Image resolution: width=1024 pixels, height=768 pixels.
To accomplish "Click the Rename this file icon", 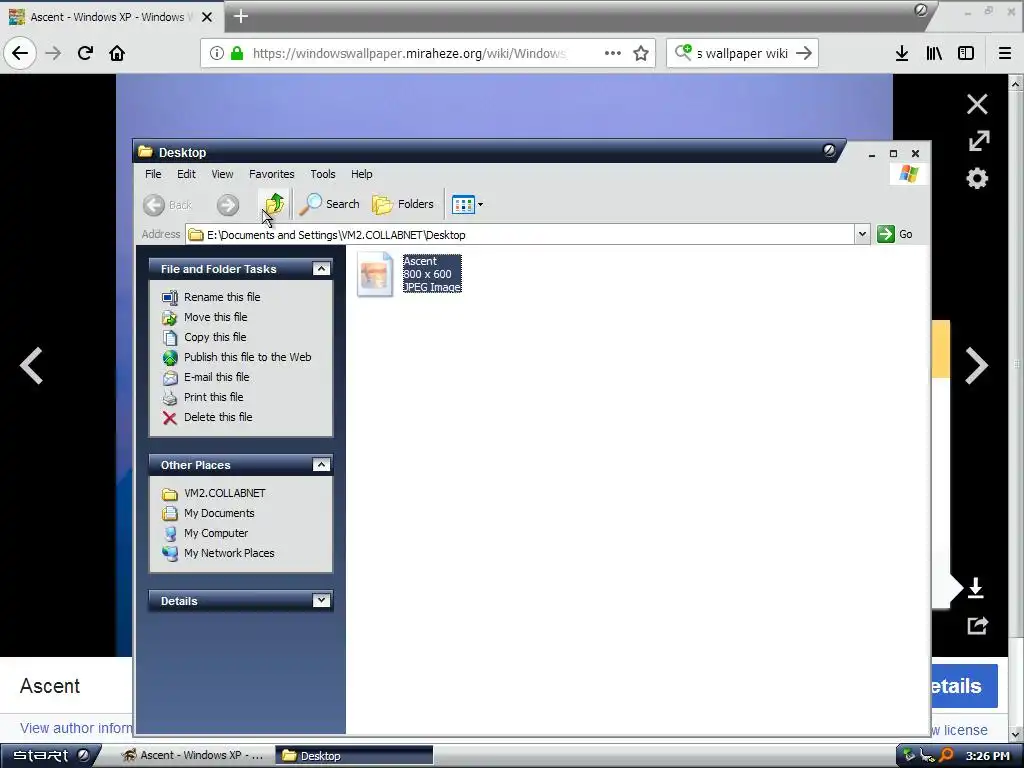I will click(x=170, y=297).
